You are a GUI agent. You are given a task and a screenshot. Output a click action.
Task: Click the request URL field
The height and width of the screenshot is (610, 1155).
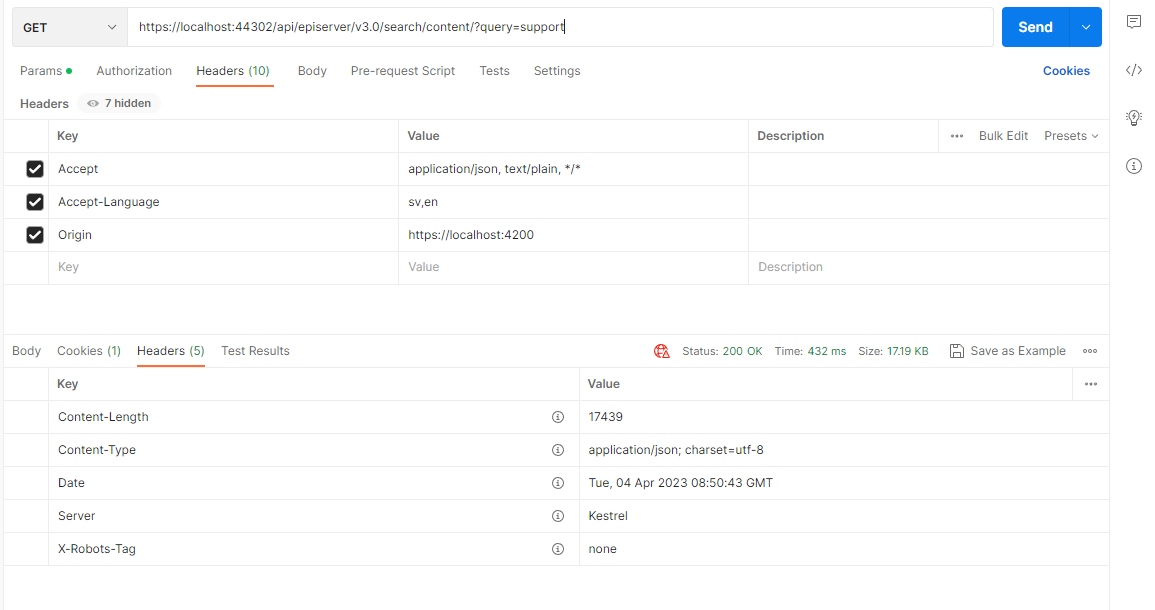[x=560, y=28]
